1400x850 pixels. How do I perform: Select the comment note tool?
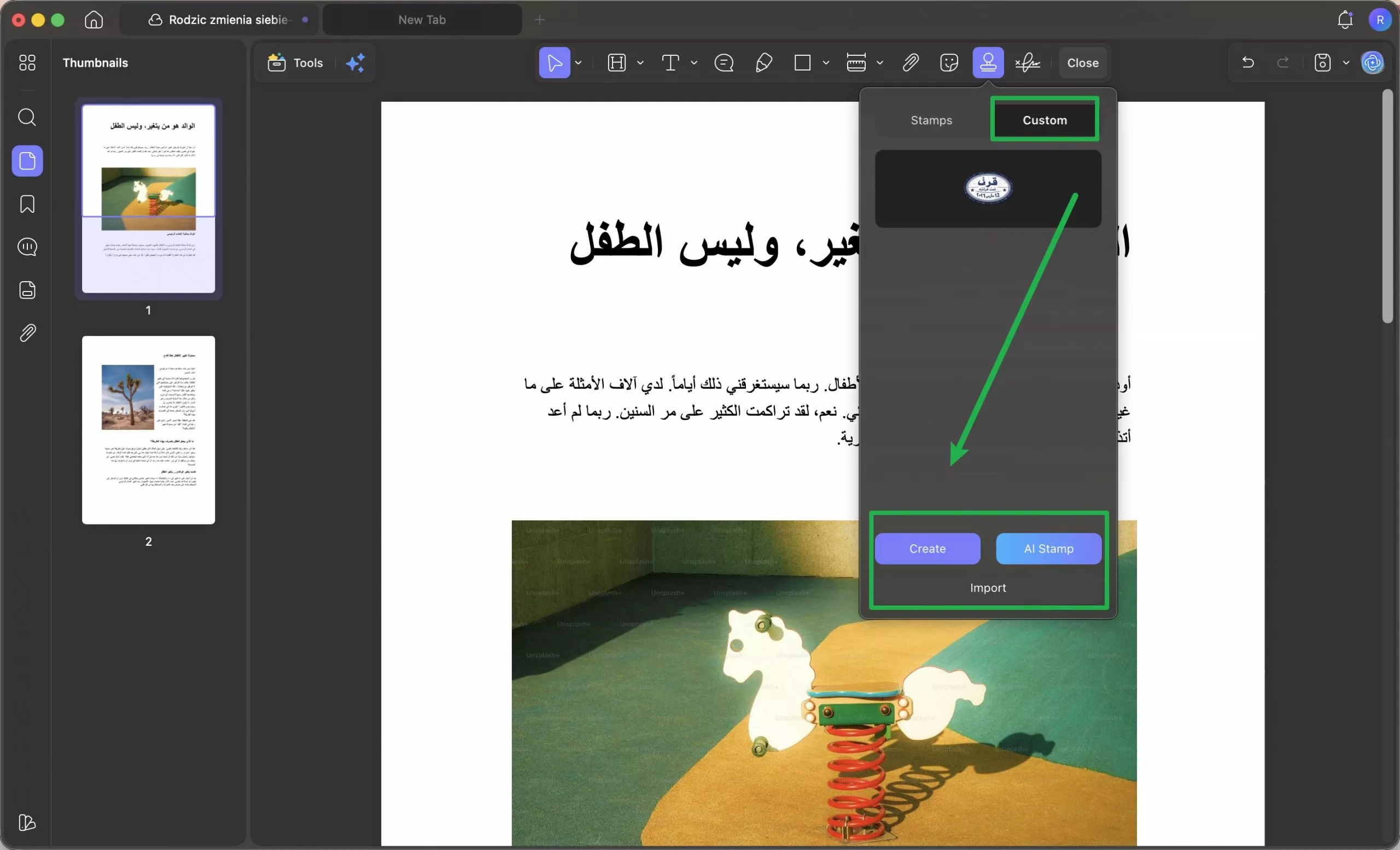[724, 62]
